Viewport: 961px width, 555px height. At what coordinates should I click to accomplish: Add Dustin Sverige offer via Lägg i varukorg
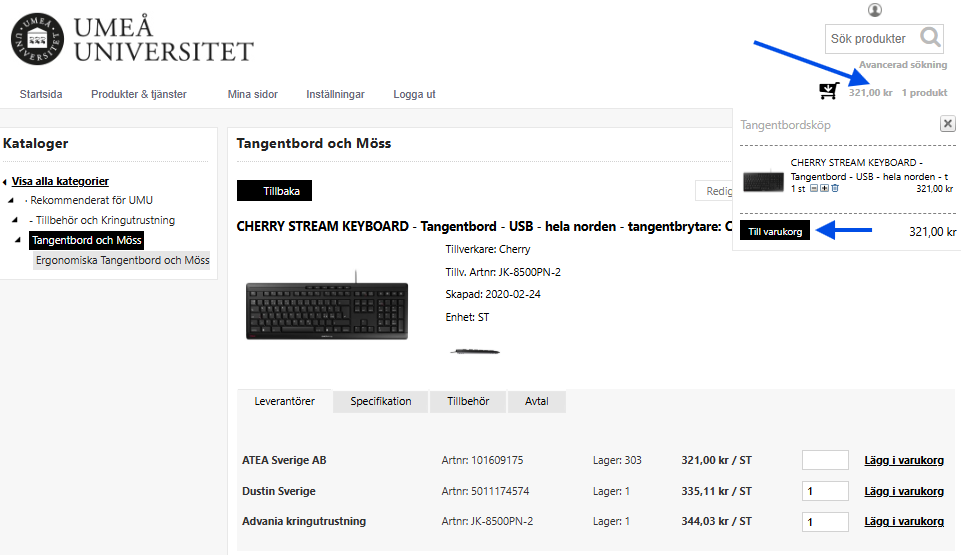[x=903, y=491]
